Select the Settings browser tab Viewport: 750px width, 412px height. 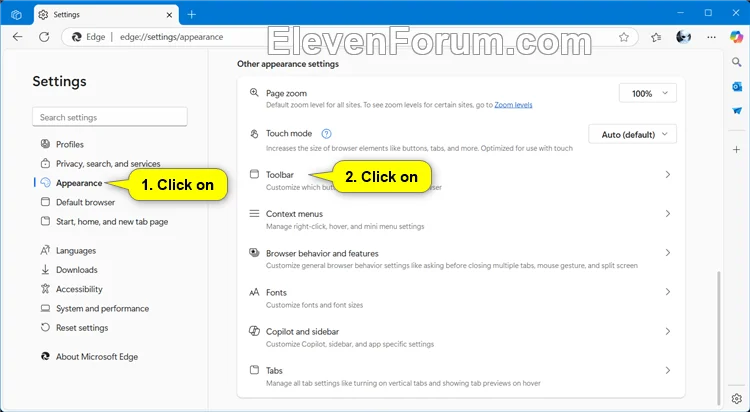pos(106,15)
